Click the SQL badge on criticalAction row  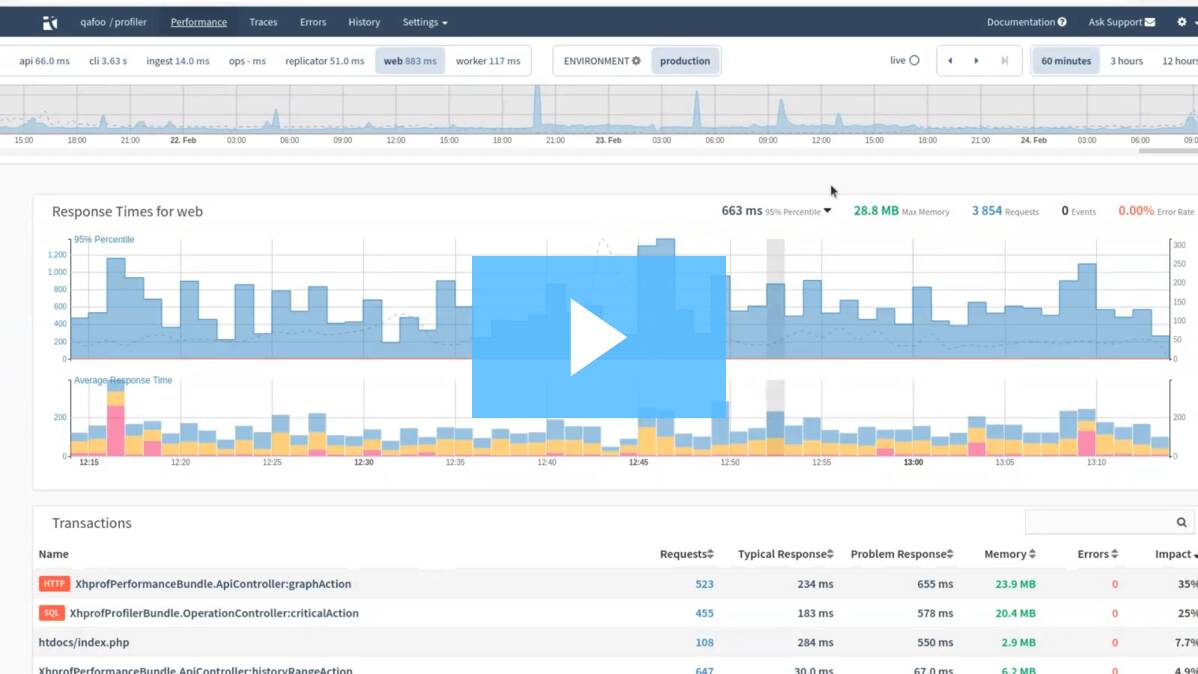(x=51, y=613)
